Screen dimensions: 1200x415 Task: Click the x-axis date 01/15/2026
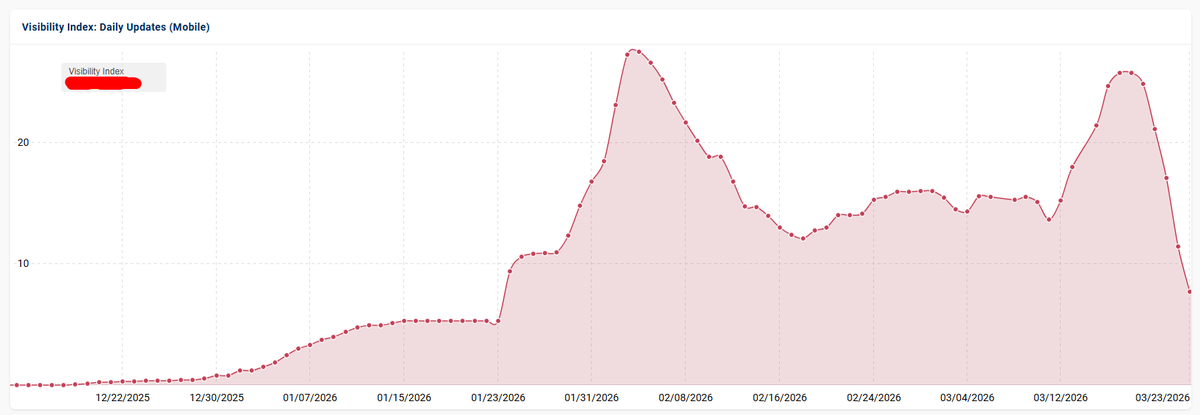[404, 397]
